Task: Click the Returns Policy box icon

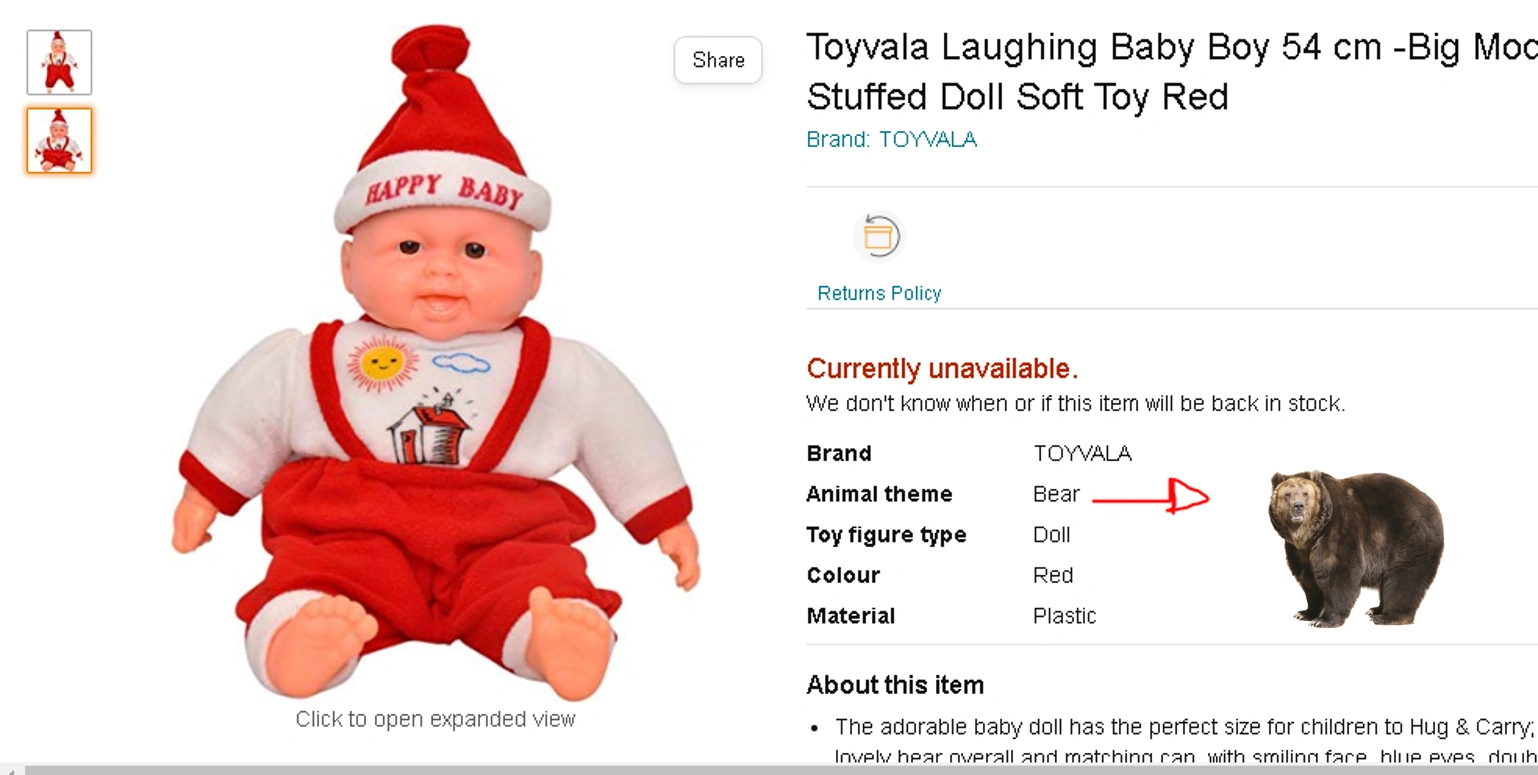Action: pyautogui.click(x=878, y=237)
